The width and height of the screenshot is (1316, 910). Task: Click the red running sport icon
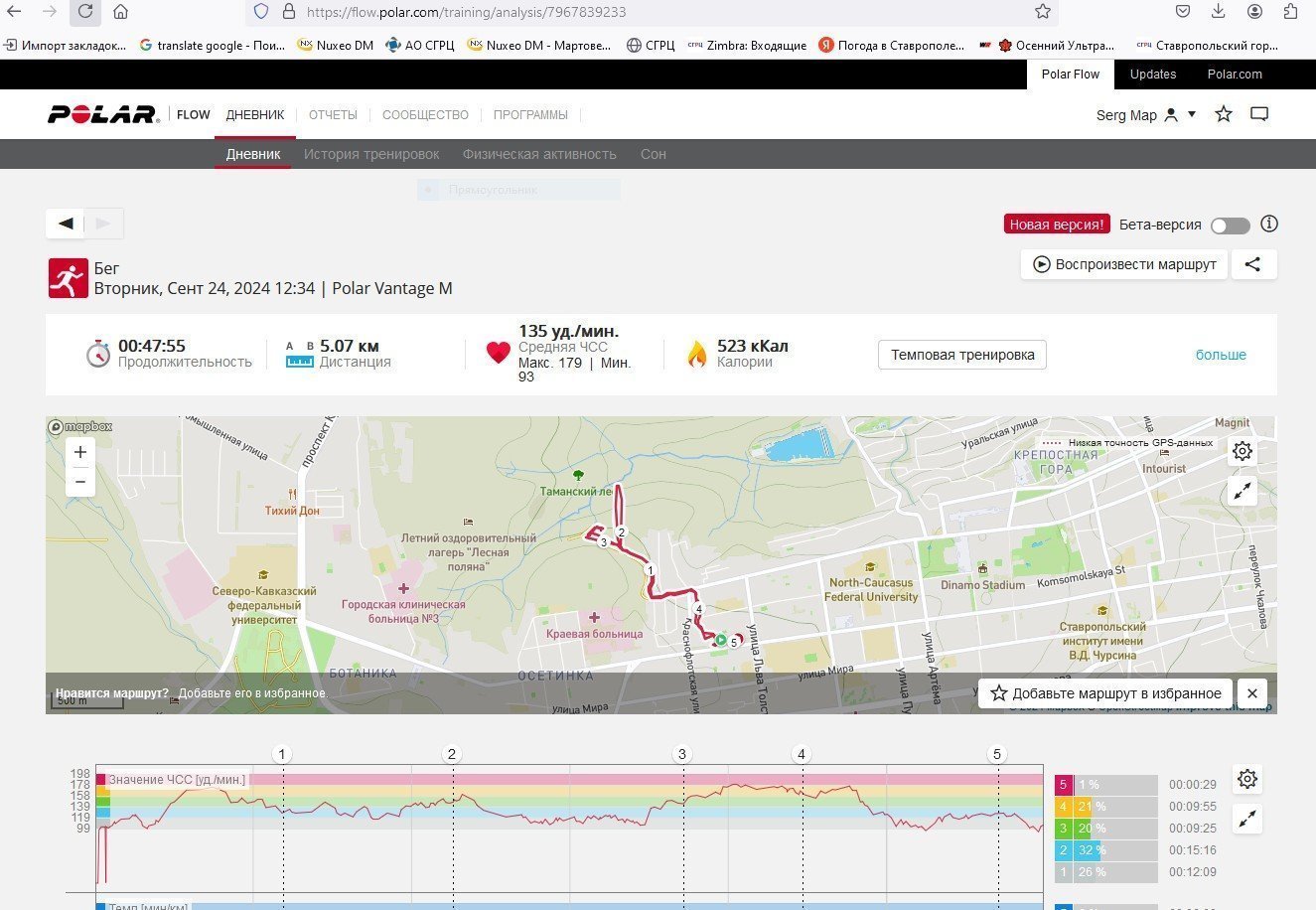[x=69, y=278]
